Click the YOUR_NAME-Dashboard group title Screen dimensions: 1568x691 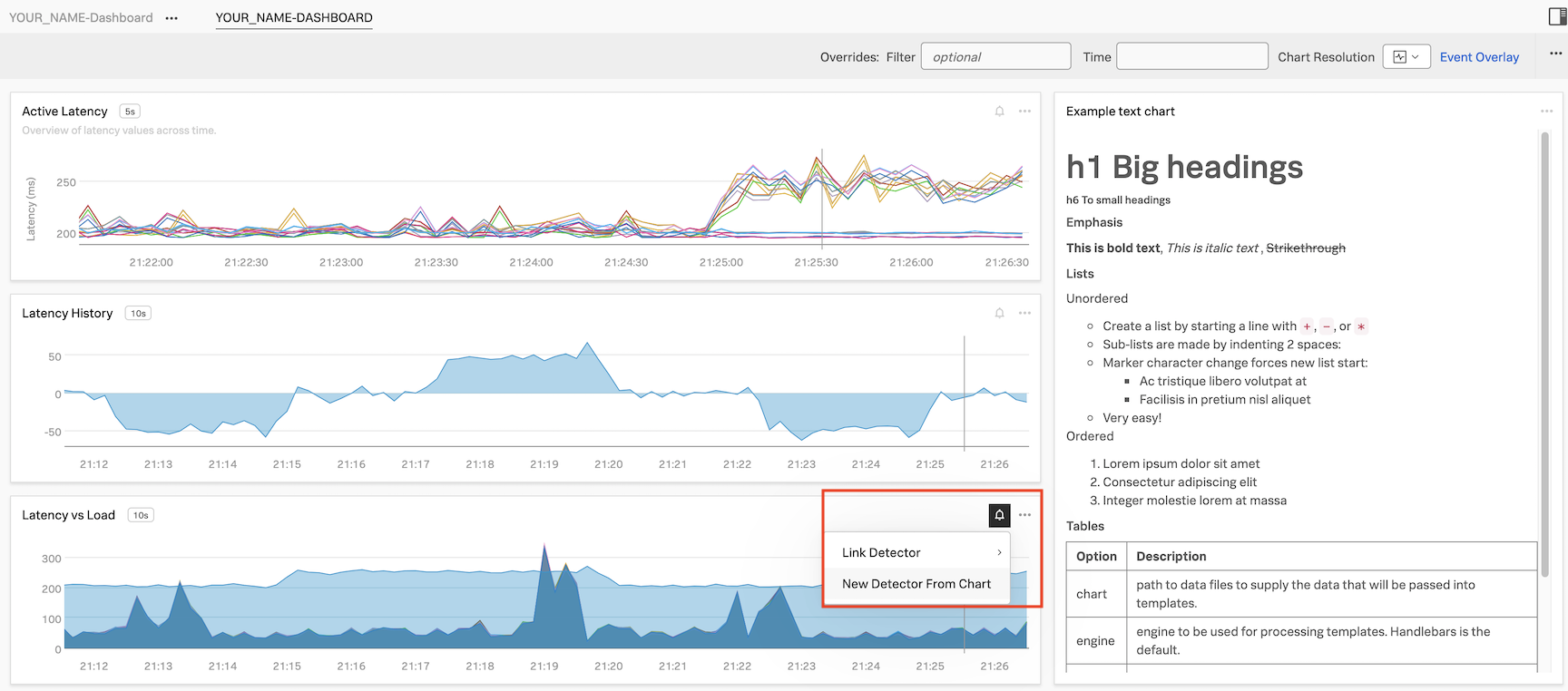pyautogui.click(x=81, y=17)
